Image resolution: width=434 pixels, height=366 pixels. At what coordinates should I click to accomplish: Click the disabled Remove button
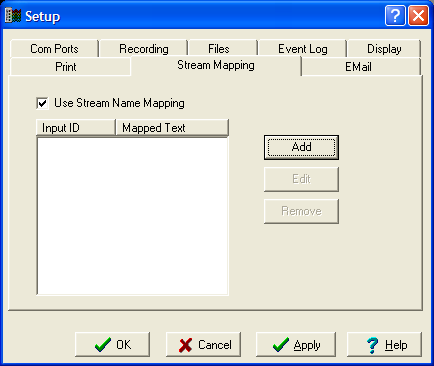coord(301,211)
